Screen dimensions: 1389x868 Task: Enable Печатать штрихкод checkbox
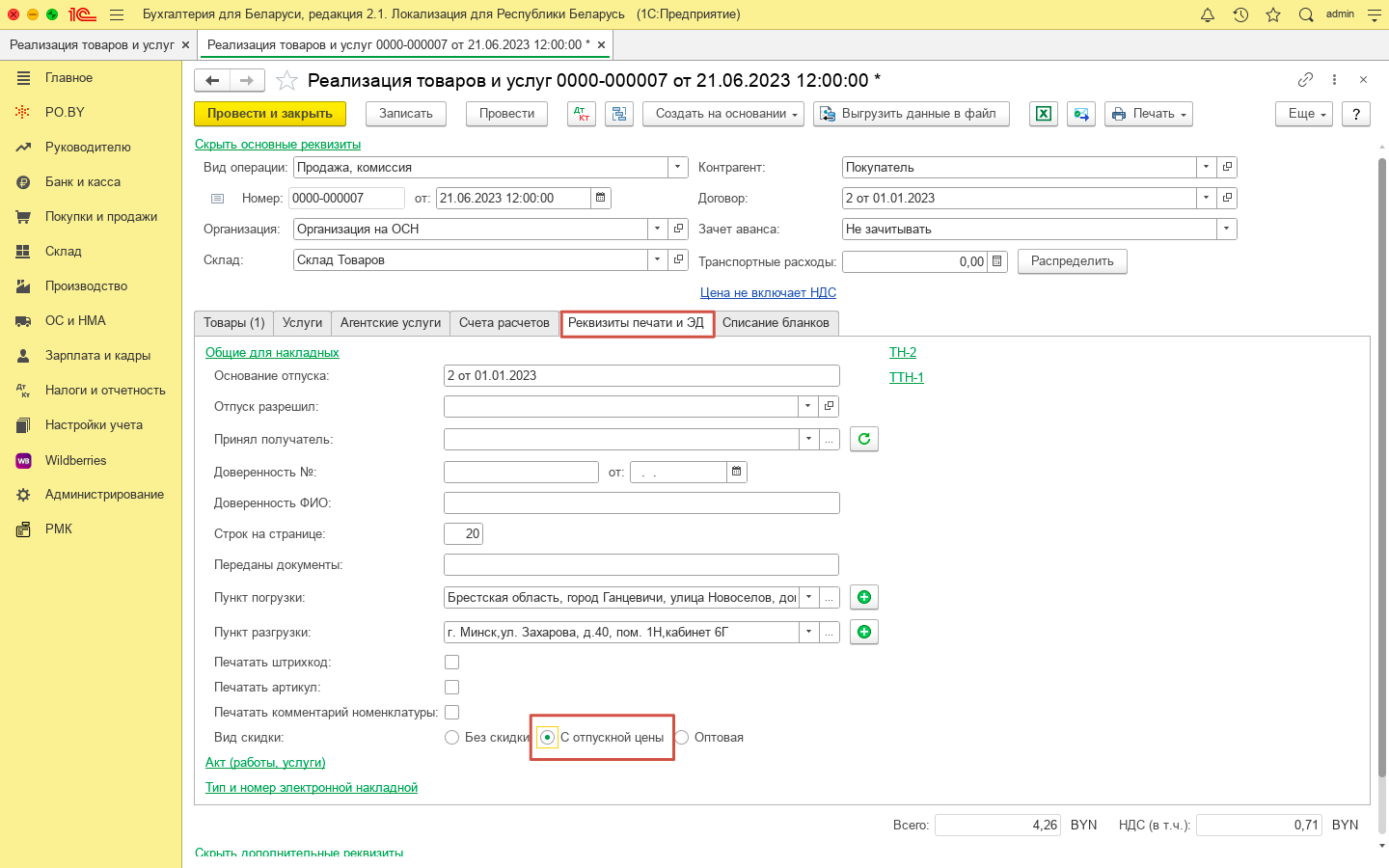(x=451, y=663)
